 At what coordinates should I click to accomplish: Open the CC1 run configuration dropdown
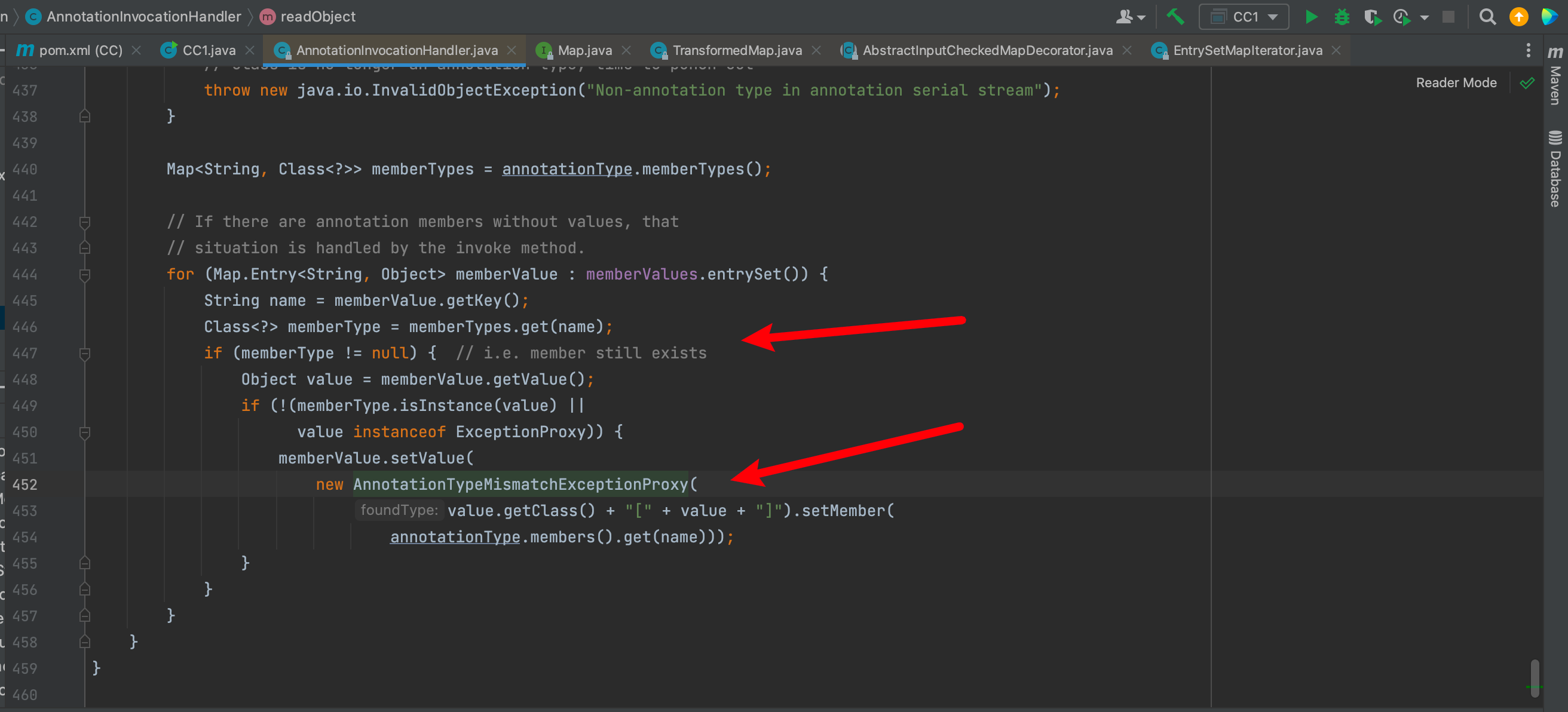pyautogui.click(x=1244, y=17)
